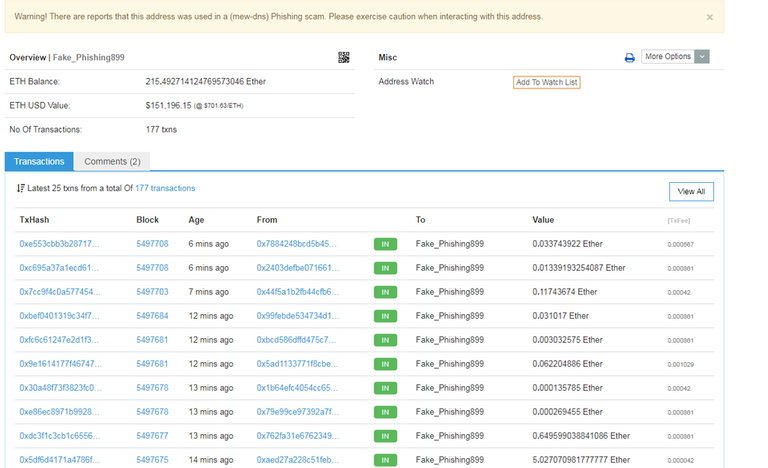Click the [TxFee] column header
Viewport: 768px width, 468px height.
[679, 221]
